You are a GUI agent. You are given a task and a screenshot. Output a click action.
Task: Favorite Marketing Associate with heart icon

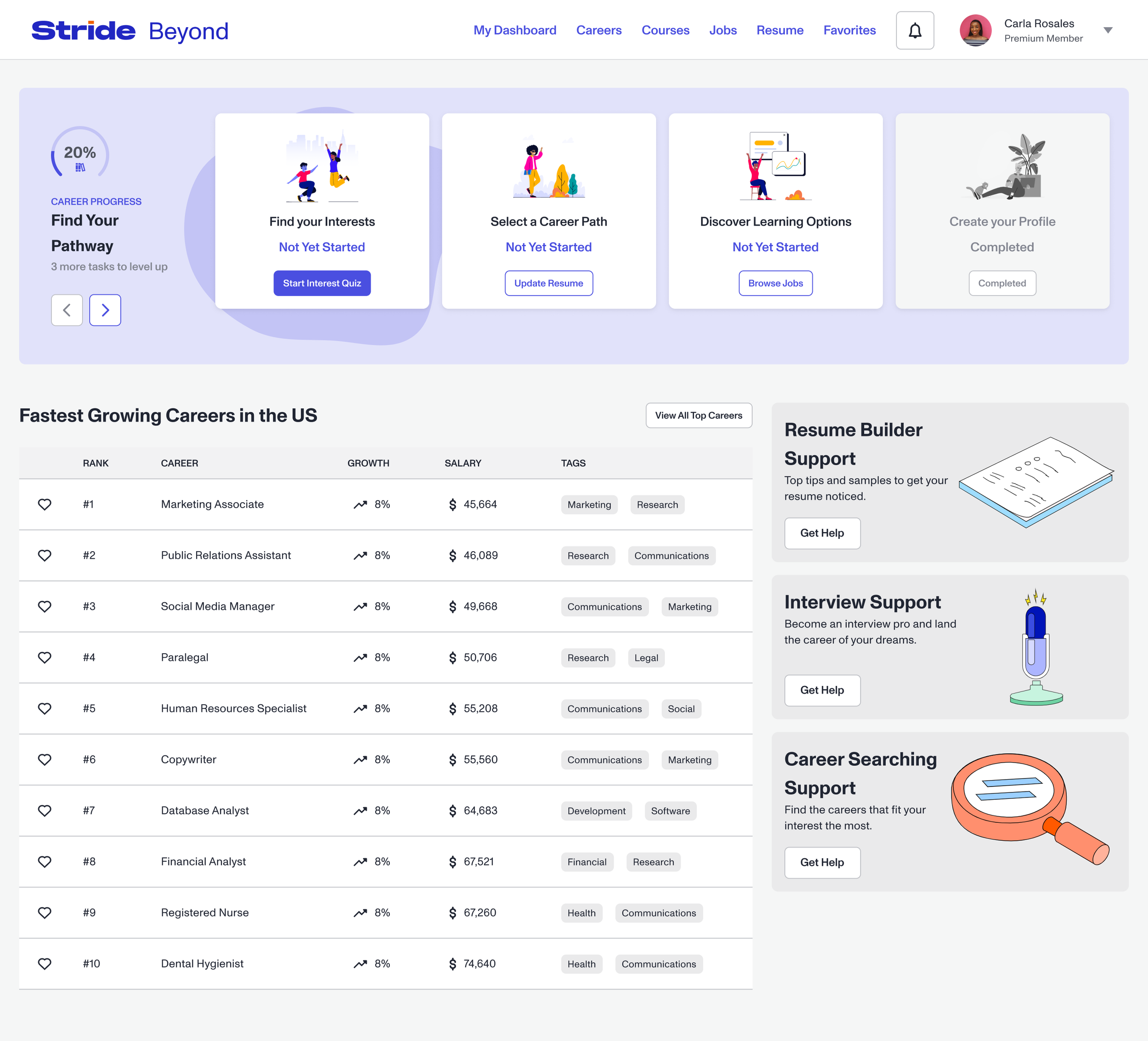click(45, 504)
